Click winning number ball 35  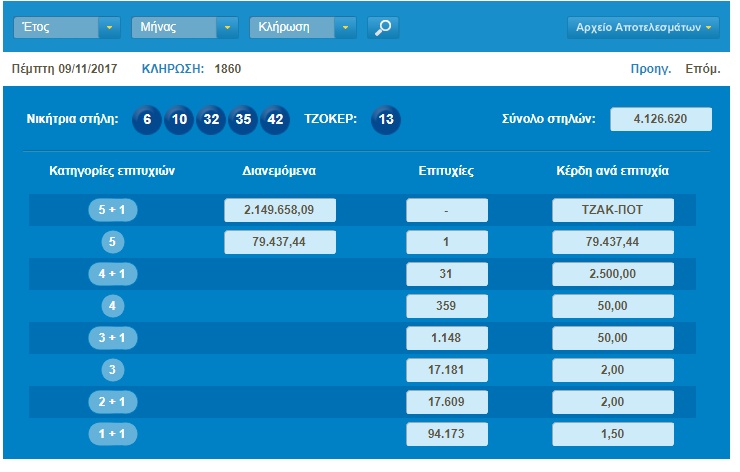coord(243,119)
